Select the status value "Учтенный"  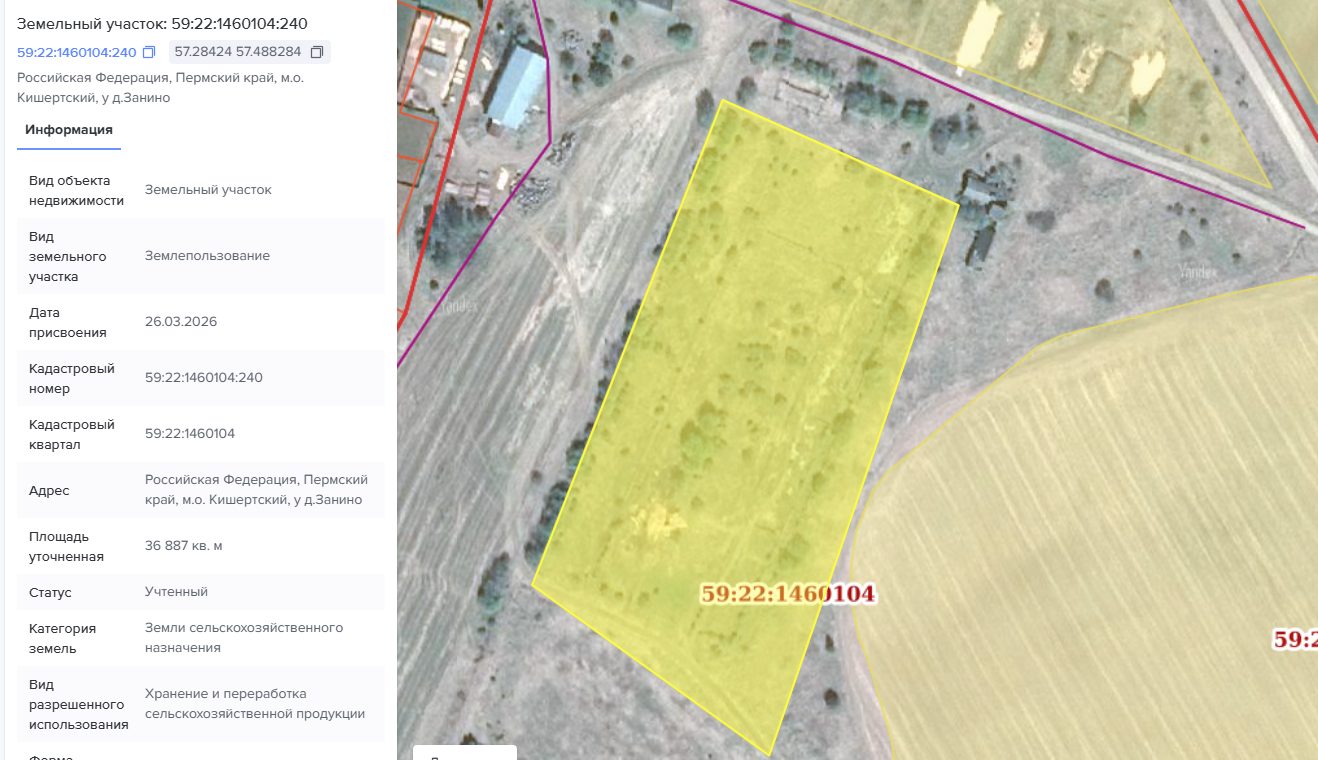[177, 592]
